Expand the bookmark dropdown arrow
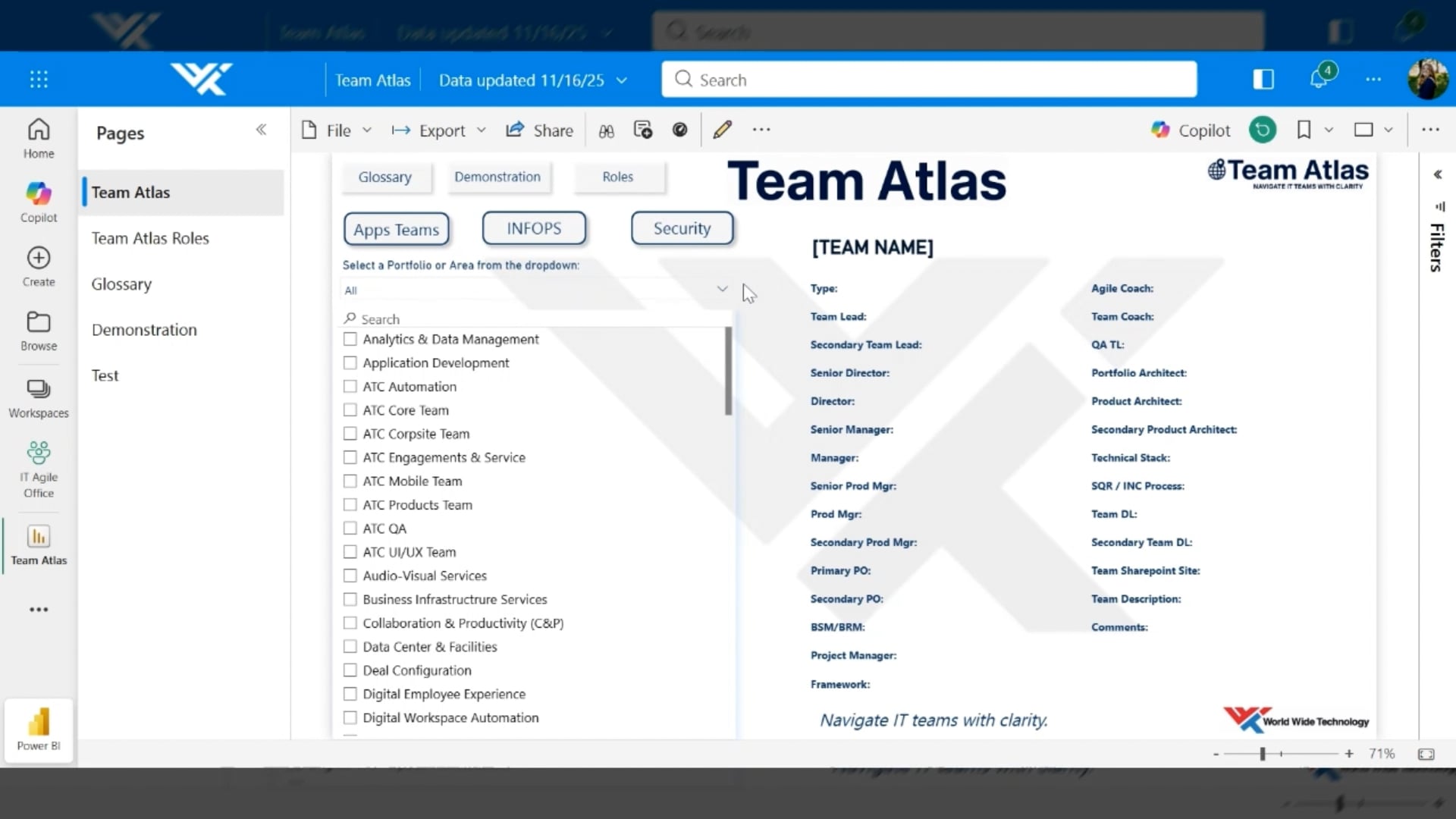 (1329, 130)
